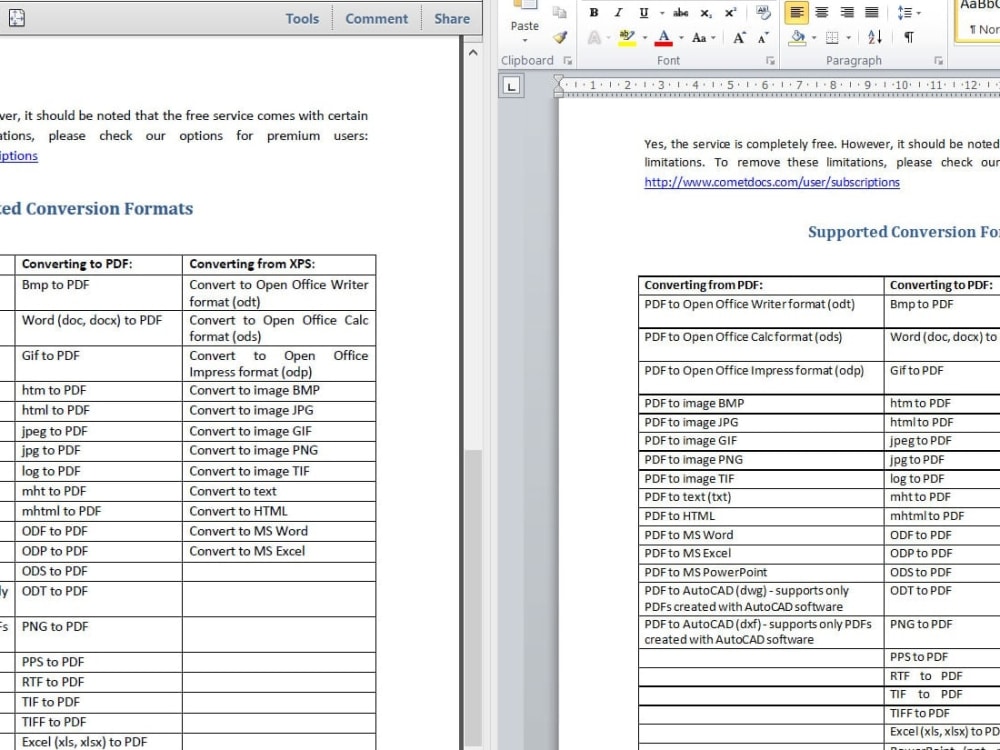Open the Tools pane in PDF viewer
The height and width of the screenshot is (750, 1000).
click(302, 18)
